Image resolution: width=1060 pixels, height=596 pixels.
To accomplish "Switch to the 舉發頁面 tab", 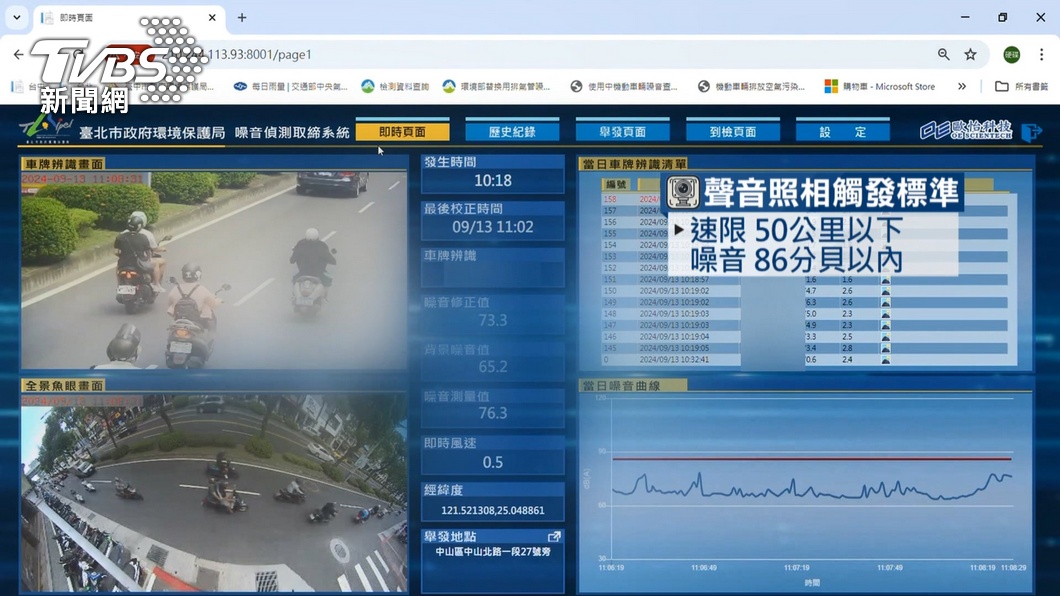I will pyautogui.click(x=622, y=132).
